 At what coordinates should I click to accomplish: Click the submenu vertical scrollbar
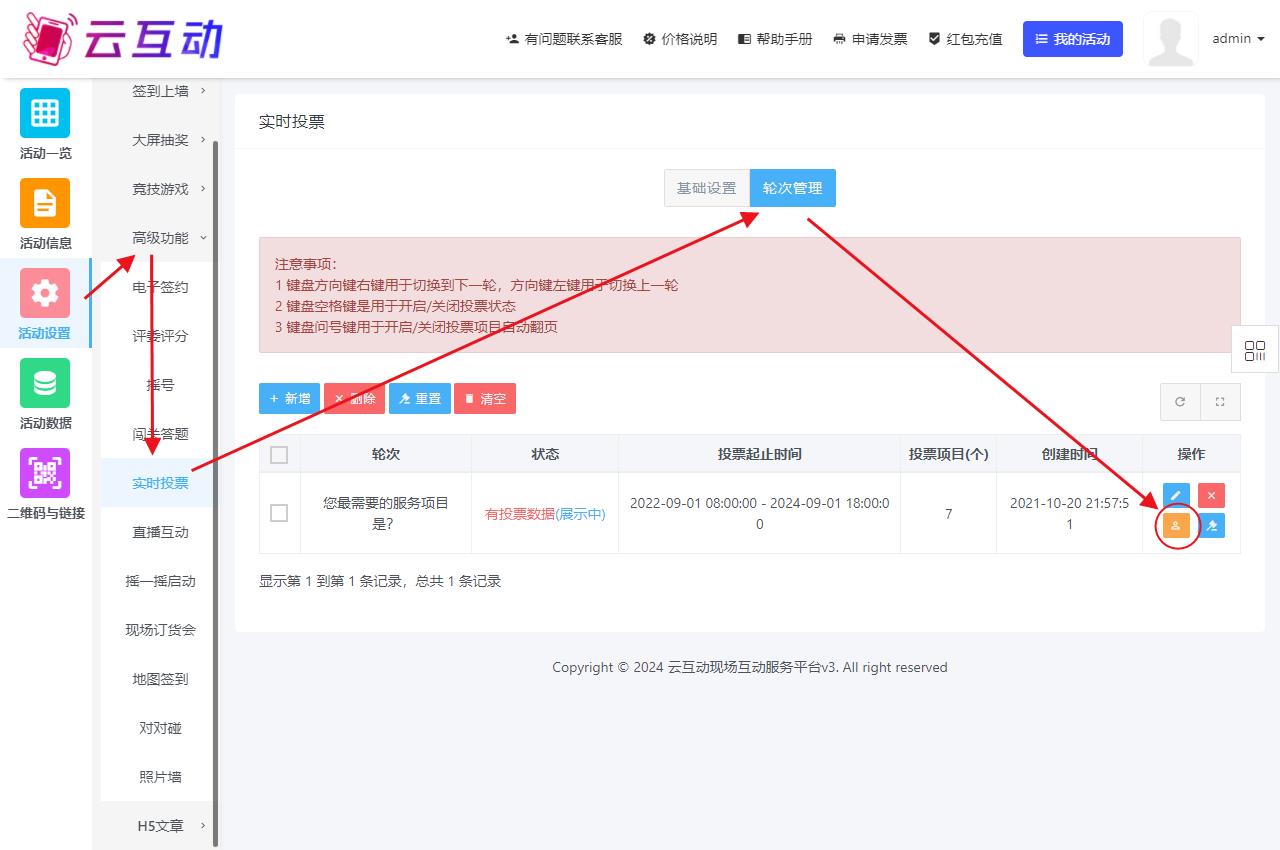(x=216, y=492)
